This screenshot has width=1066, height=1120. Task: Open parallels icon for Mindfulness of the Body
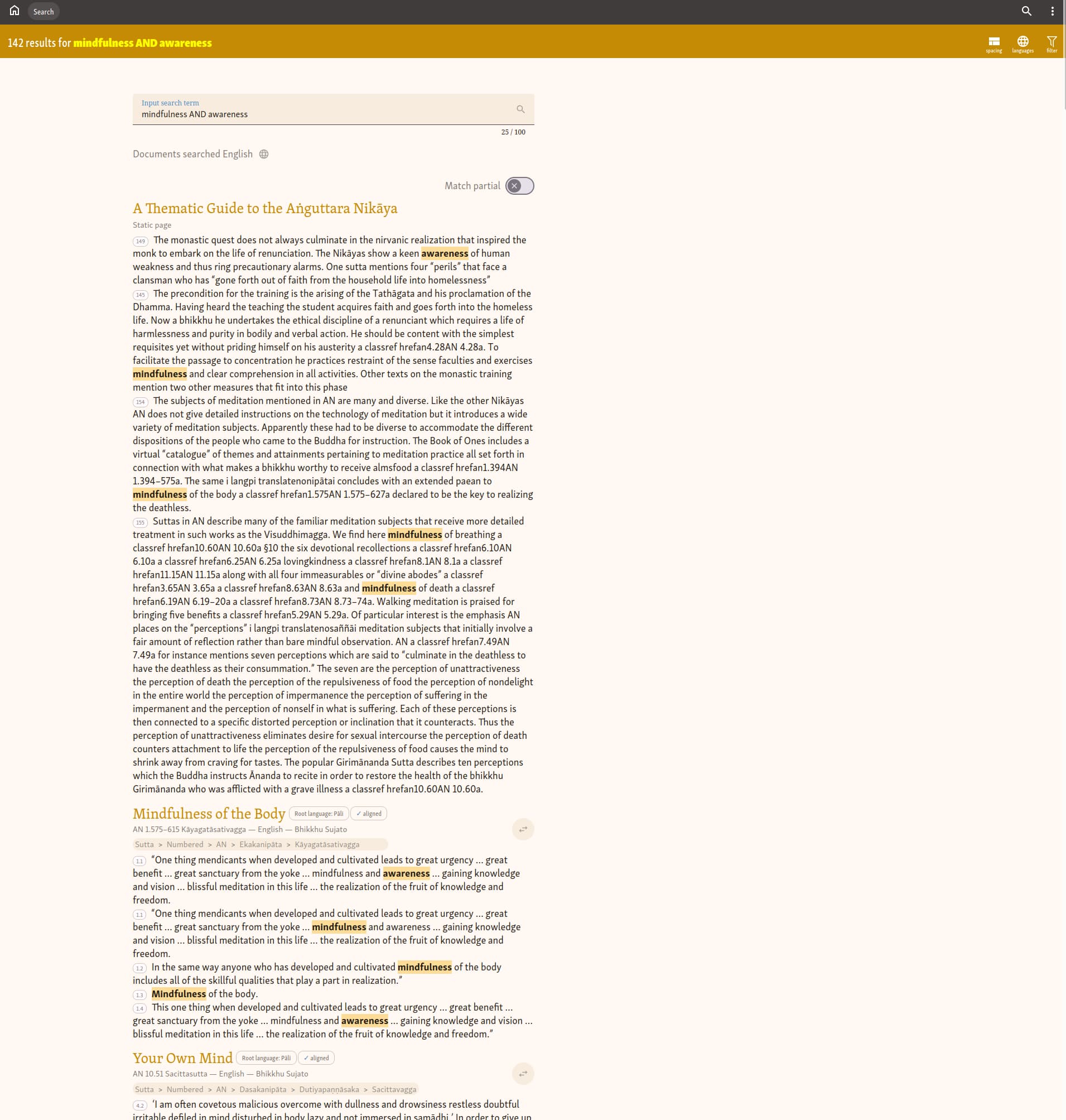click(523, 829)
